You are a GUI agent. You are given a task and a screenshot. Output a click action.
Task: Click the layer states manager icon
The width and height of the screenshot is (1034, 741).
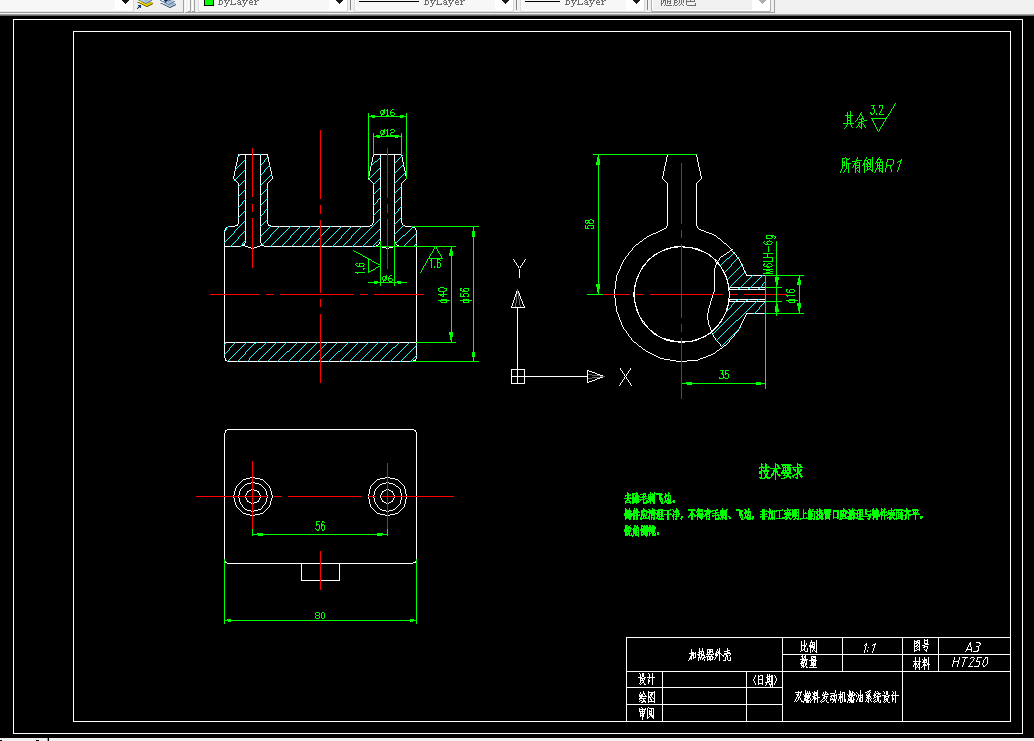[169, 3]
